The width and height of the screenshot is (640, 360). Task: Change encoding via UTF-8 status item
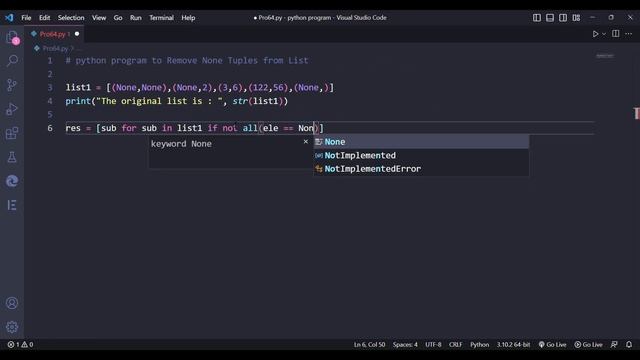point(433,344)
